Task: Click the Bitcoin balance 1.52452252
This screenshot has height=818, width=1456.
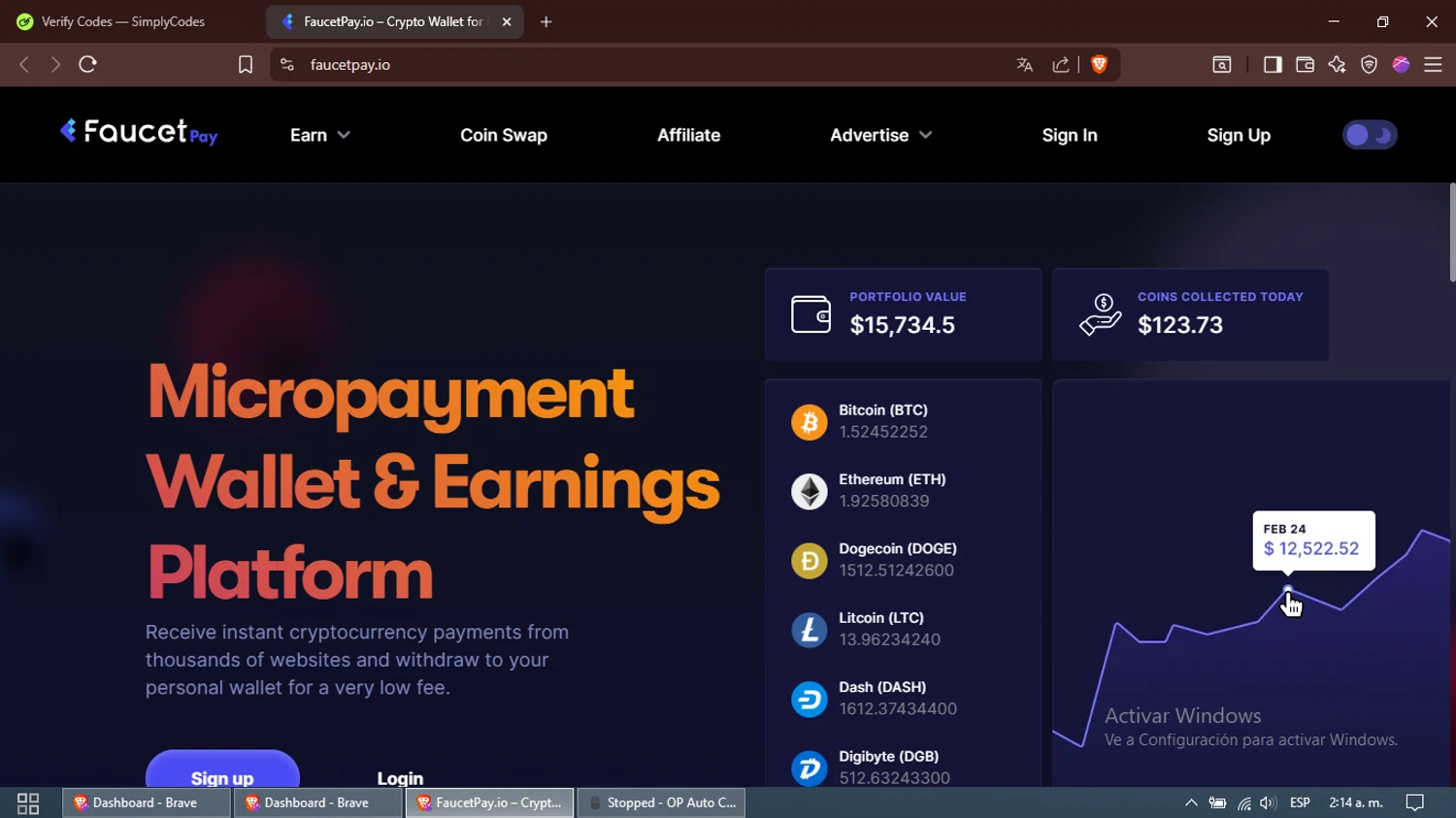Action: [x=883, y=432]
